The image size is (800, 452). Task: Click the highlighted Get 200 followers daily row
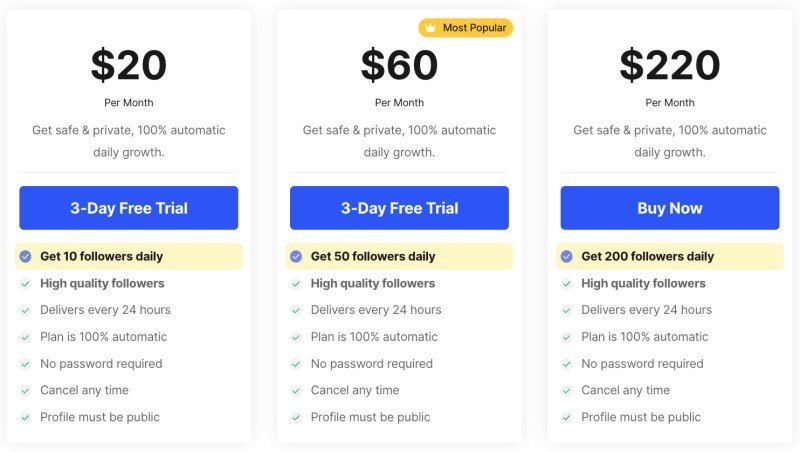(x=669, y=256)
